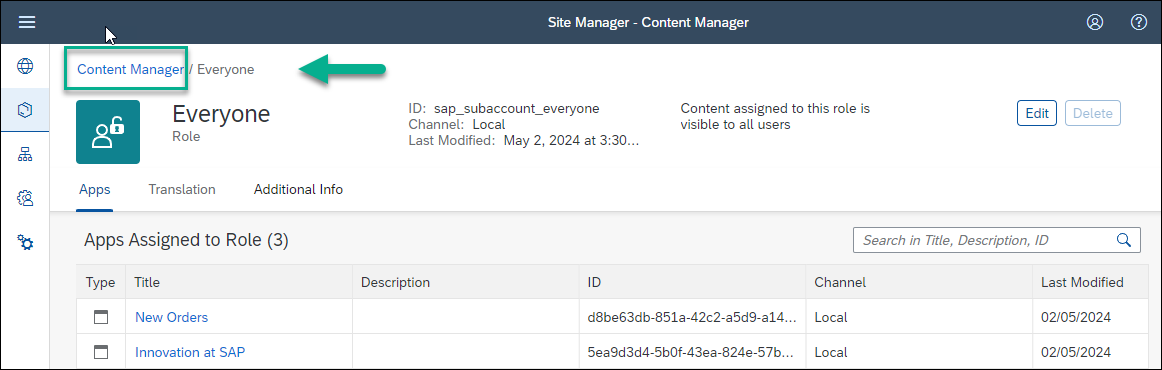Open Settings gears icon in sidebar
This screenshot has width=1162, height=370.
[x=25, y=242]
